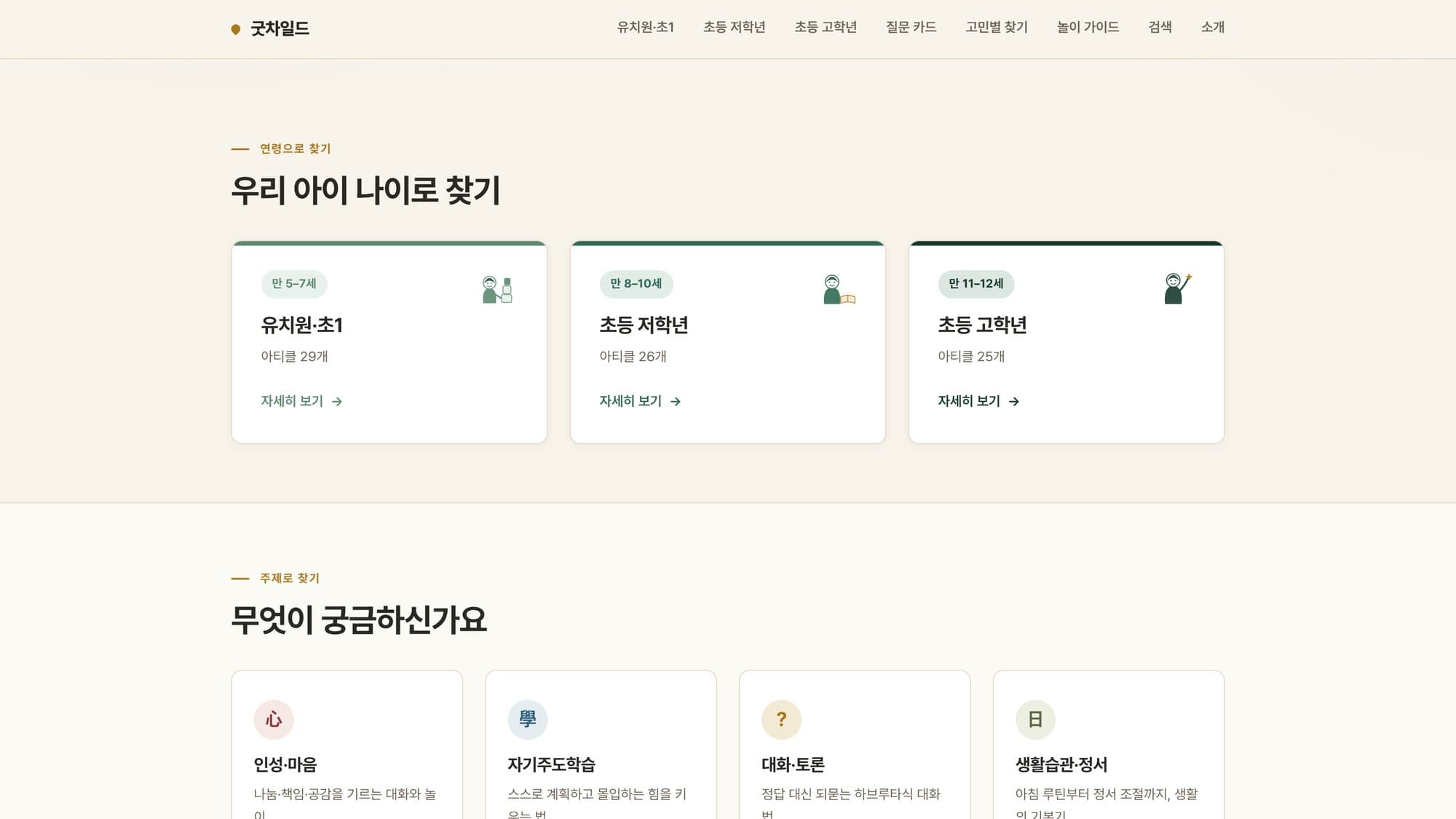The height and width of the screenshot is (819, 1456).
Task: Click the 日 icon for 생활습관·정서
Action: pyautogui.click(x=1035, y=719)
